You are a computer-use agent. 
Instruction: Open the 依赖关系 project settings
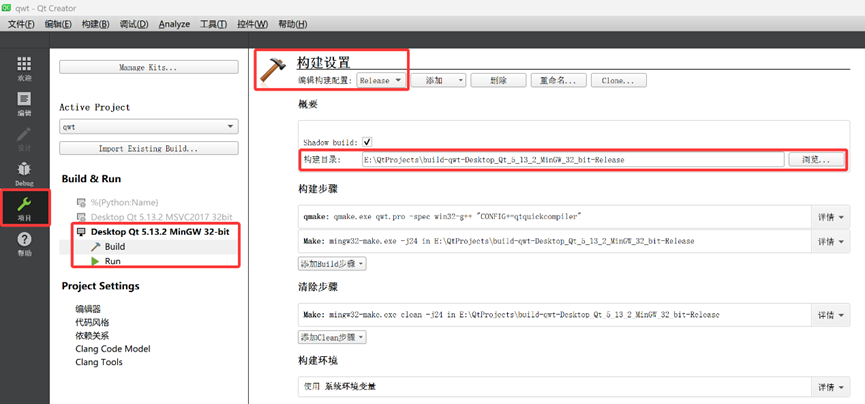[x=92, y=336]
